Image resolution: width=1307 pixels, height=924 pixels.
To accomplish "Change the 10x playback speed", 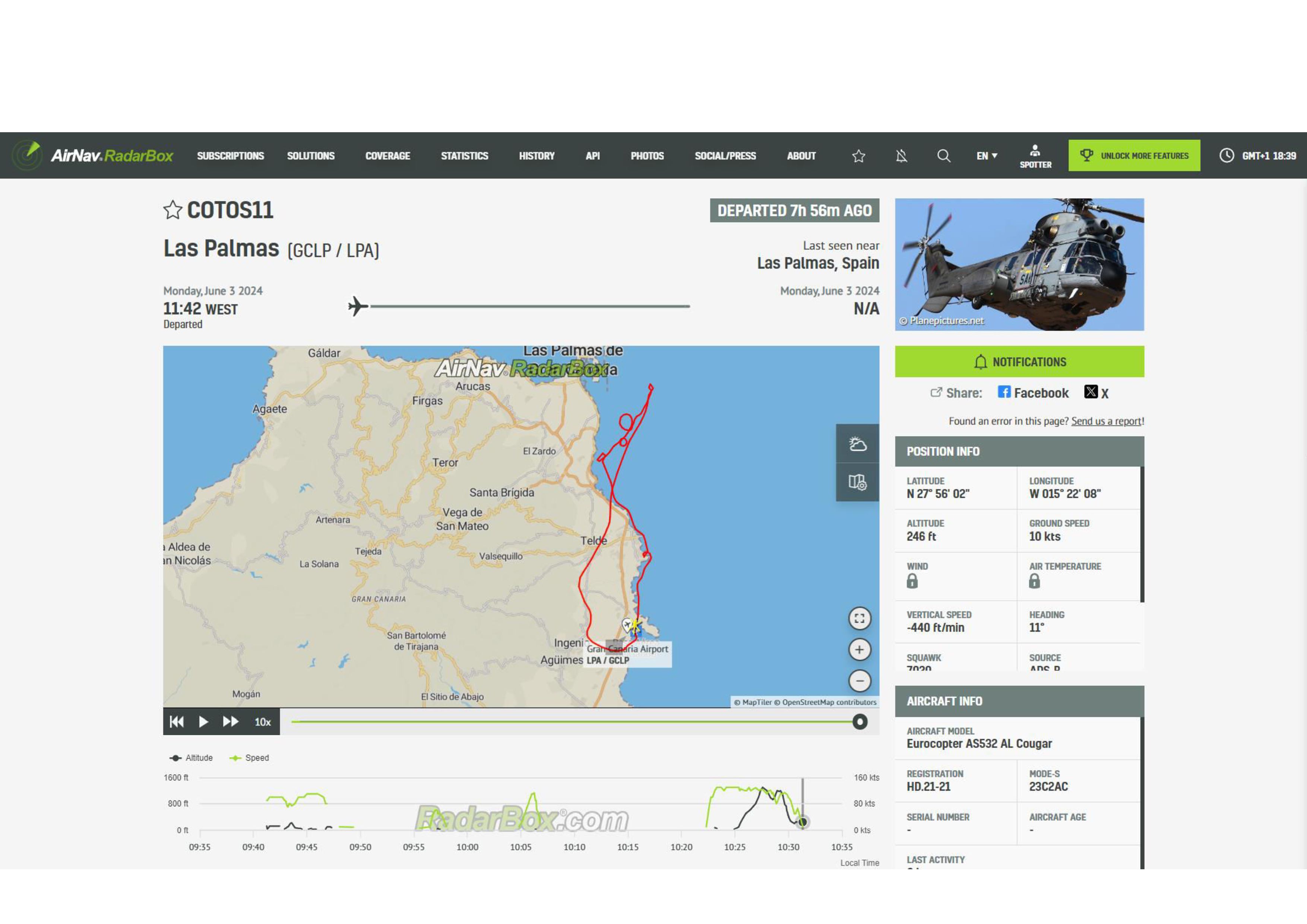I will 262,722.
